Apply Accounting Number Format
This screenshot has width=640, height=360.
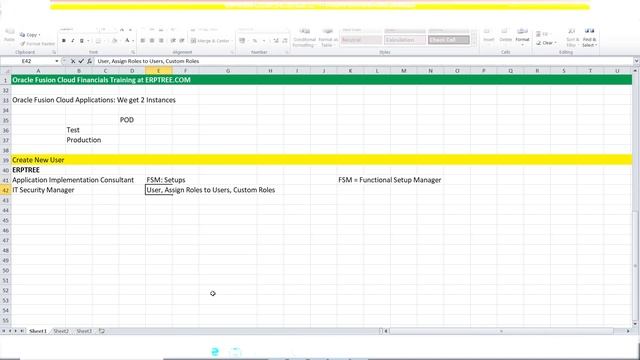click(x=242, y=41)
